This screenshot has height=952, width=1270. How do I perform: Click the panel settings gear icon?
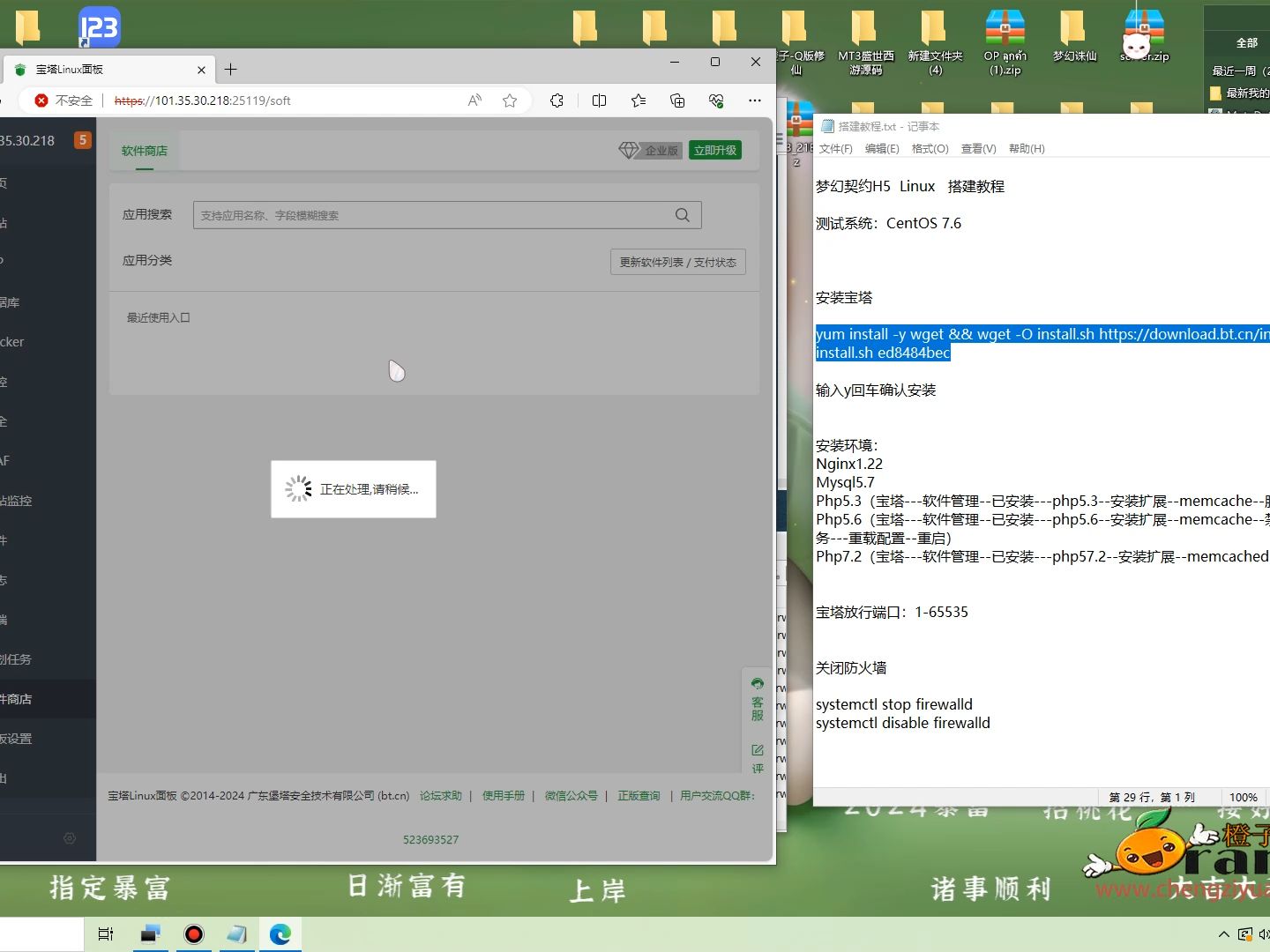point(70,838)
